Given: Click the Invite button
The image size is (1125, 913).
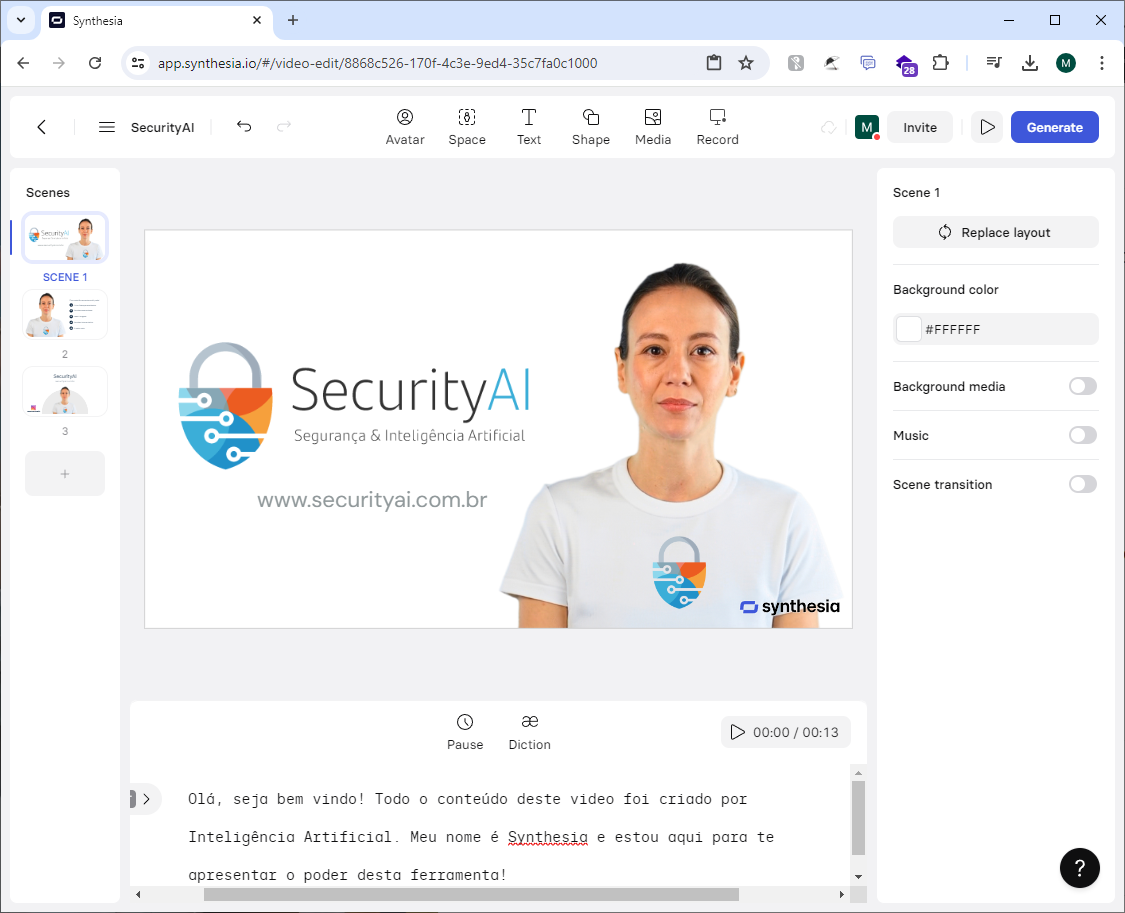Looking at the screenshot, I should [x=919, y=127].
